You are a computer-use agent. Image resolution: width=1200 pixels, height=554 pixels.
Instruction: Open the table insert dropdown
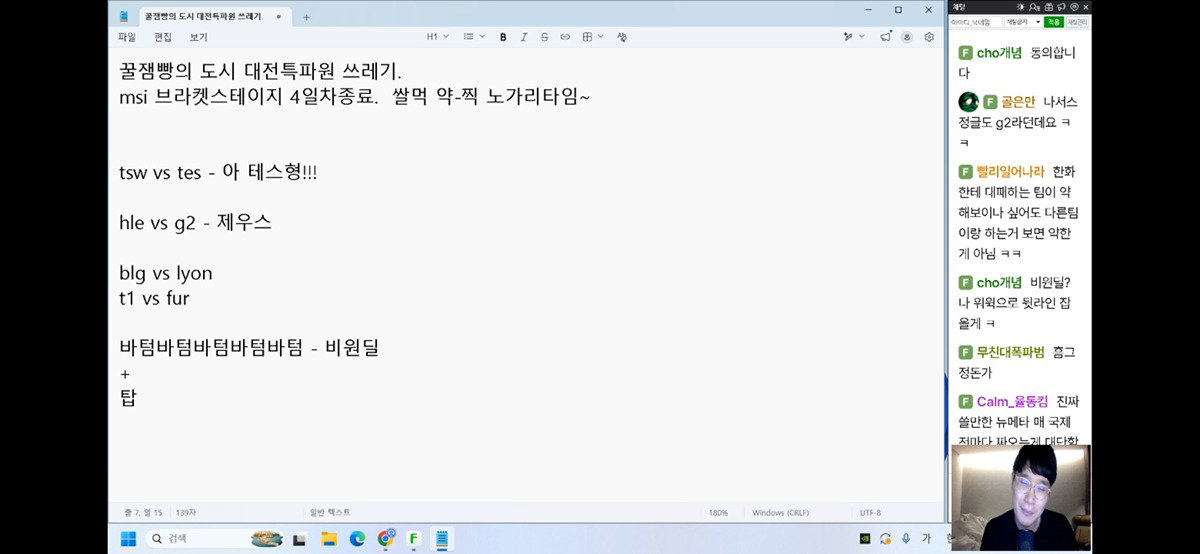593,37
